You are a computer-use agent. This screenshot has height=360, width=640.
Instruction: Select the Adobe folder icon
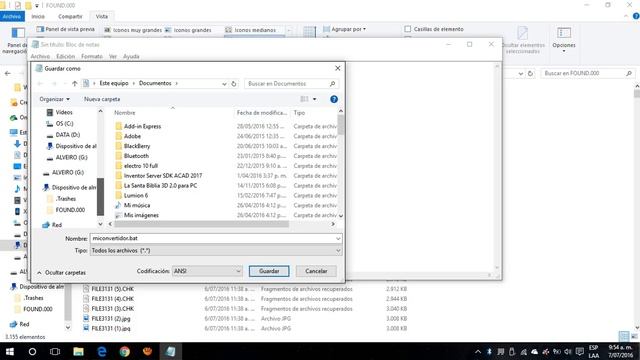pos(119,136)
